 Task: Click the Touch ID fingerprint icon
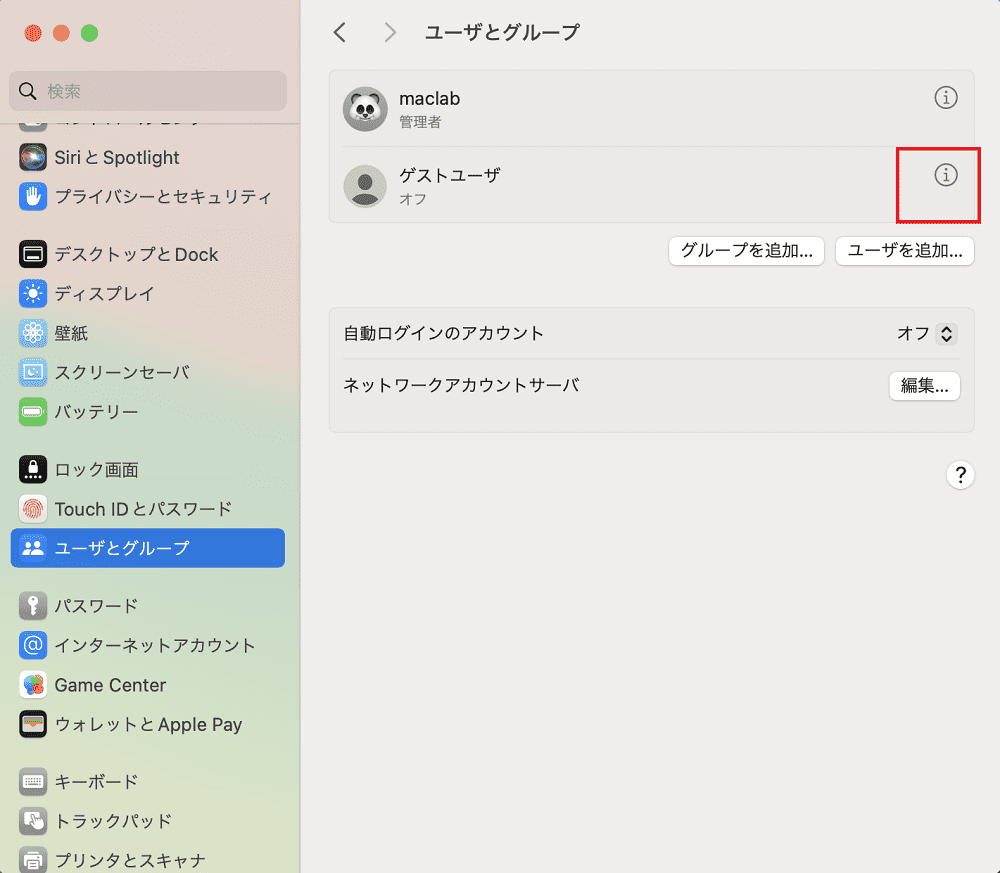33,509
